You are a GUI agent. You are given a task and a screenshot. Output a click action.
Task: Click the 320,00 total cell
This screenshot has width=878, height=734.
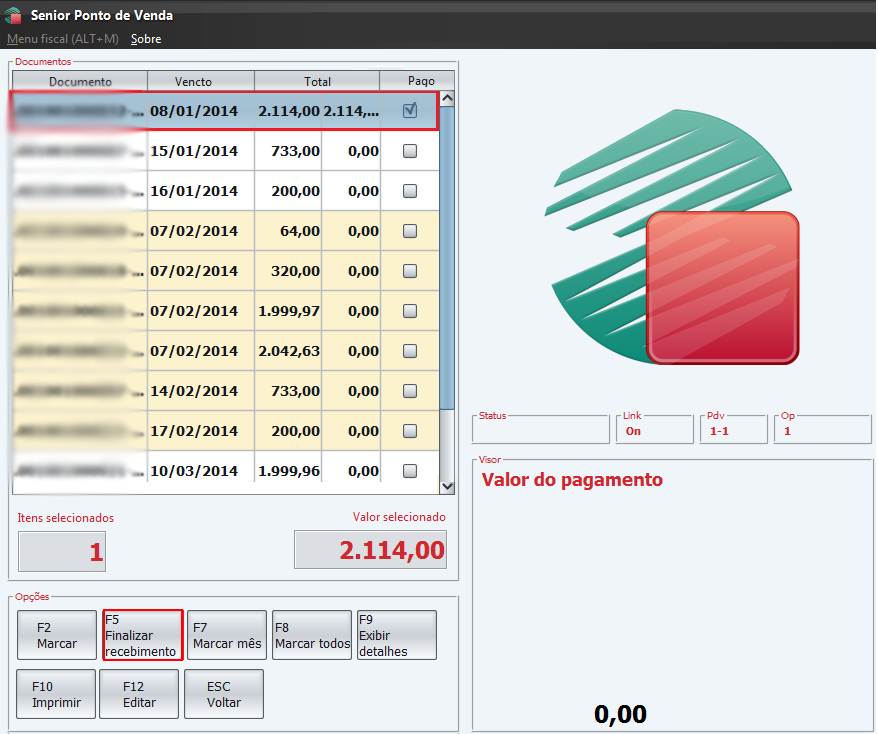coord(288,271)
